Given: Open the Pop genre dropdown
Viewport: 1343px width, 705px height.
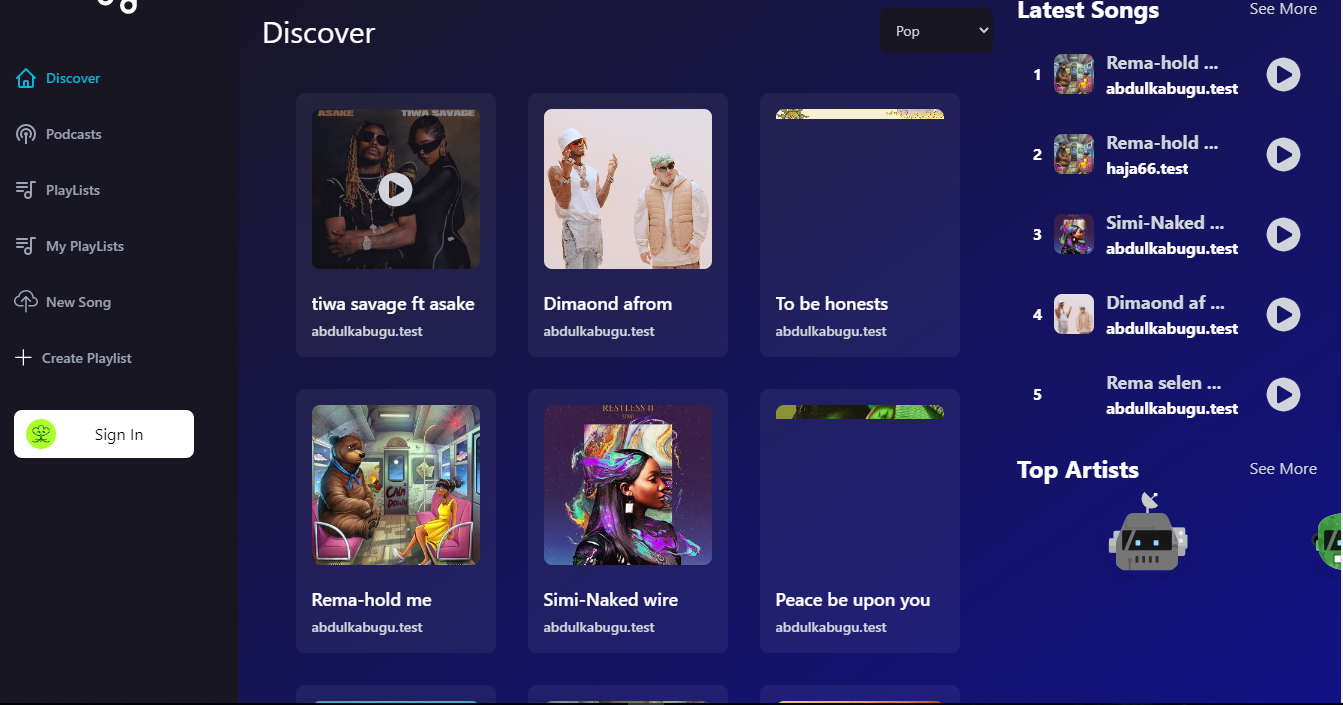Looking at the screenshot, I should click(937, 31).
